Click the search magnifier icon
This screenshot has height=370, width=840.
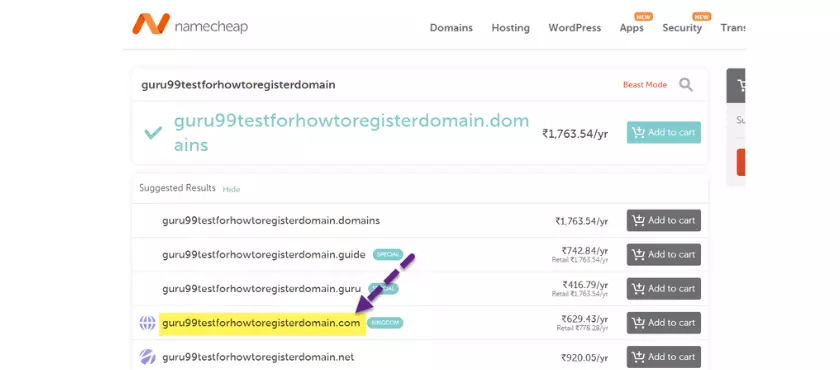pos(686,85)
